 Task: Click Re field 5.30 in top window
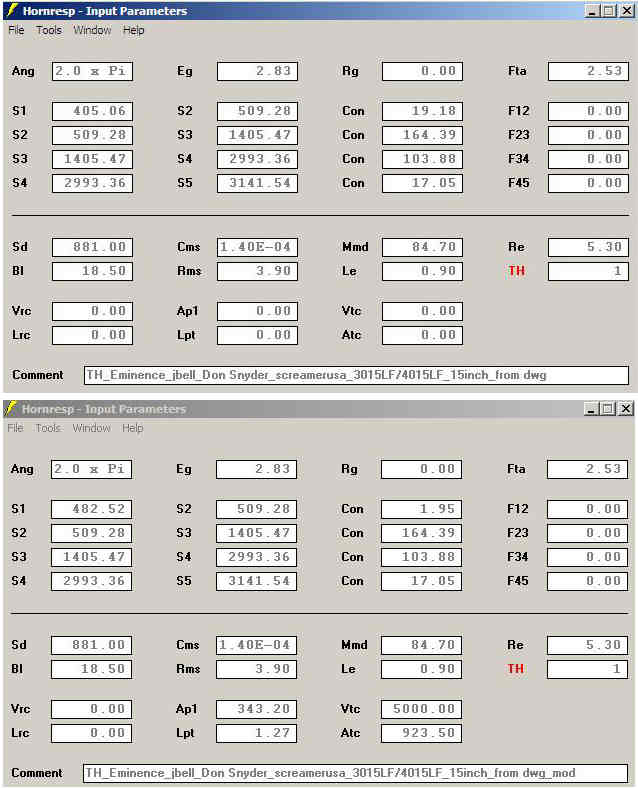(588, 247)
